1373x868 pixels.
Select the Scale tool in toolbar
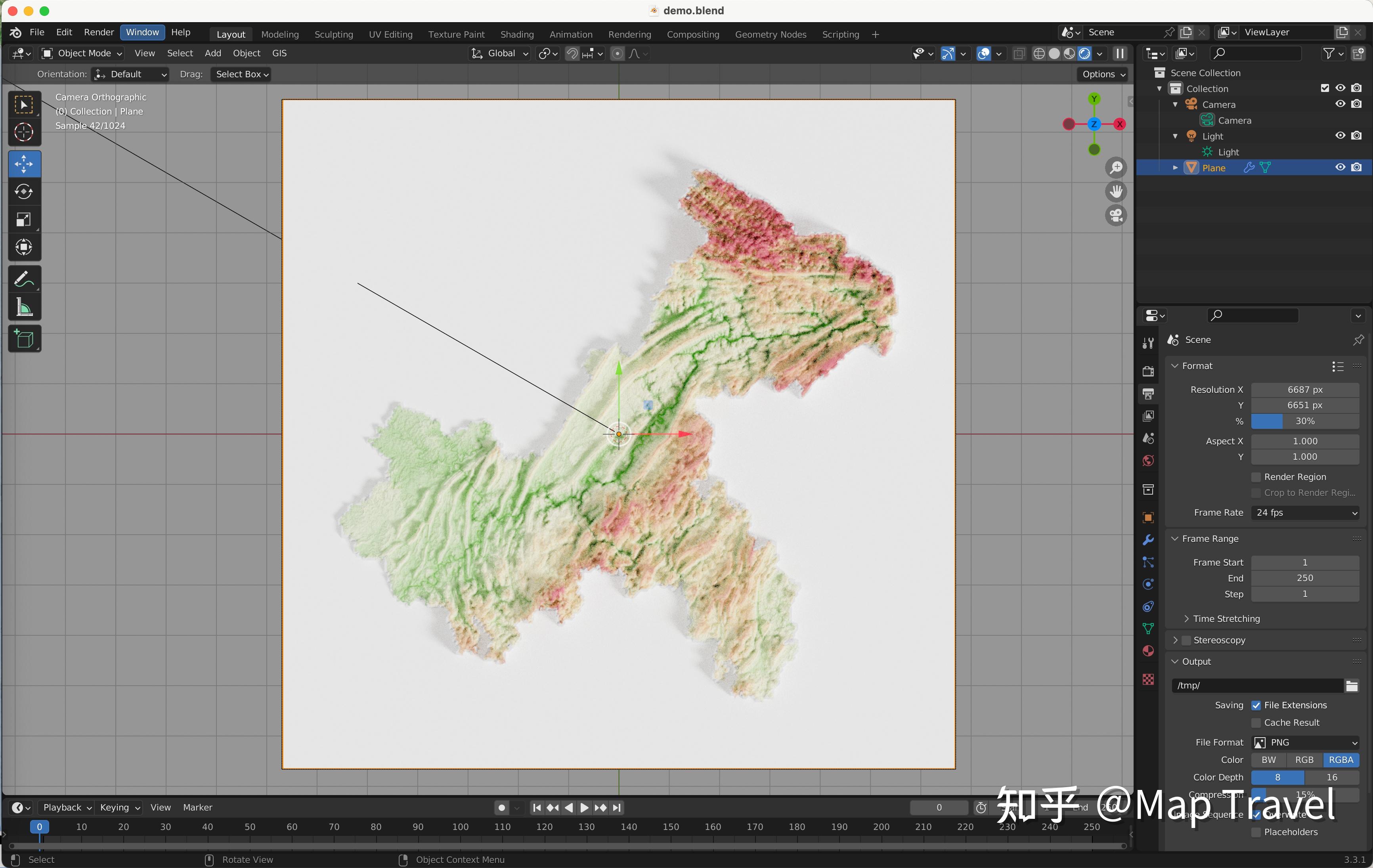24,220
